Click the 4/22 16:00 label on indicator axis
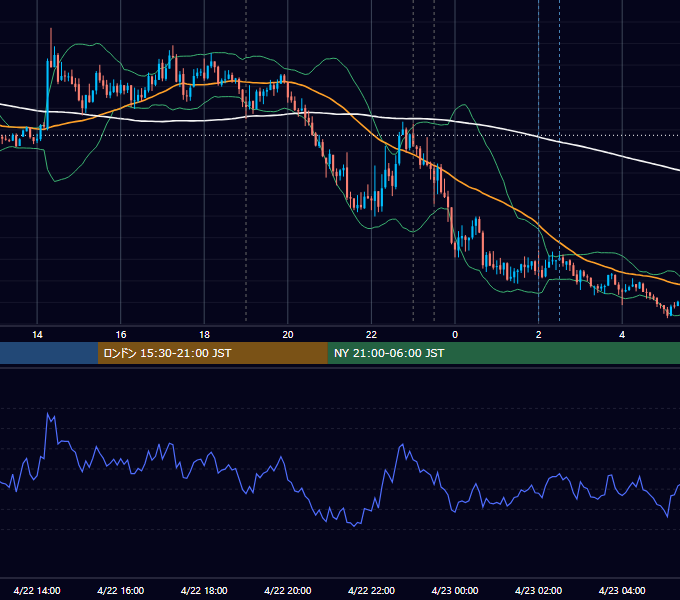The height and width of the screenshot is (600, 680). pyautogui.click(x=121, y=590)
